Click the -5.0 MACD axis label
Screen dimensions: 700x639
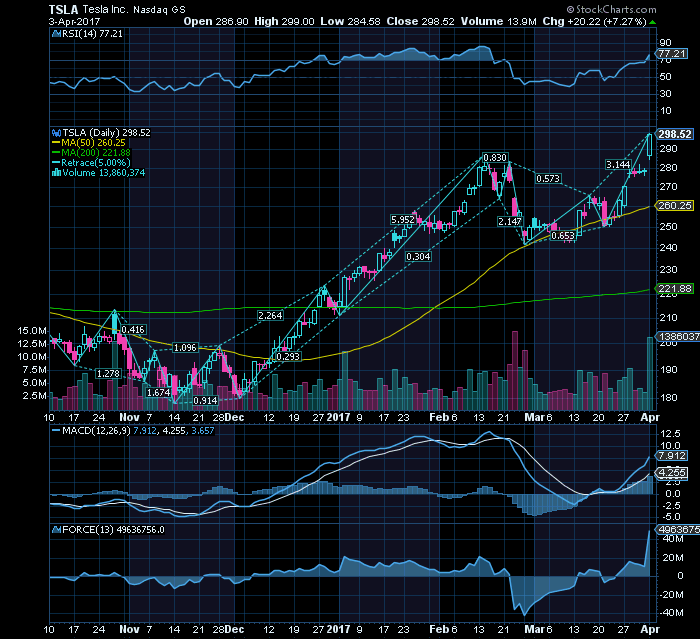point(670,517)
